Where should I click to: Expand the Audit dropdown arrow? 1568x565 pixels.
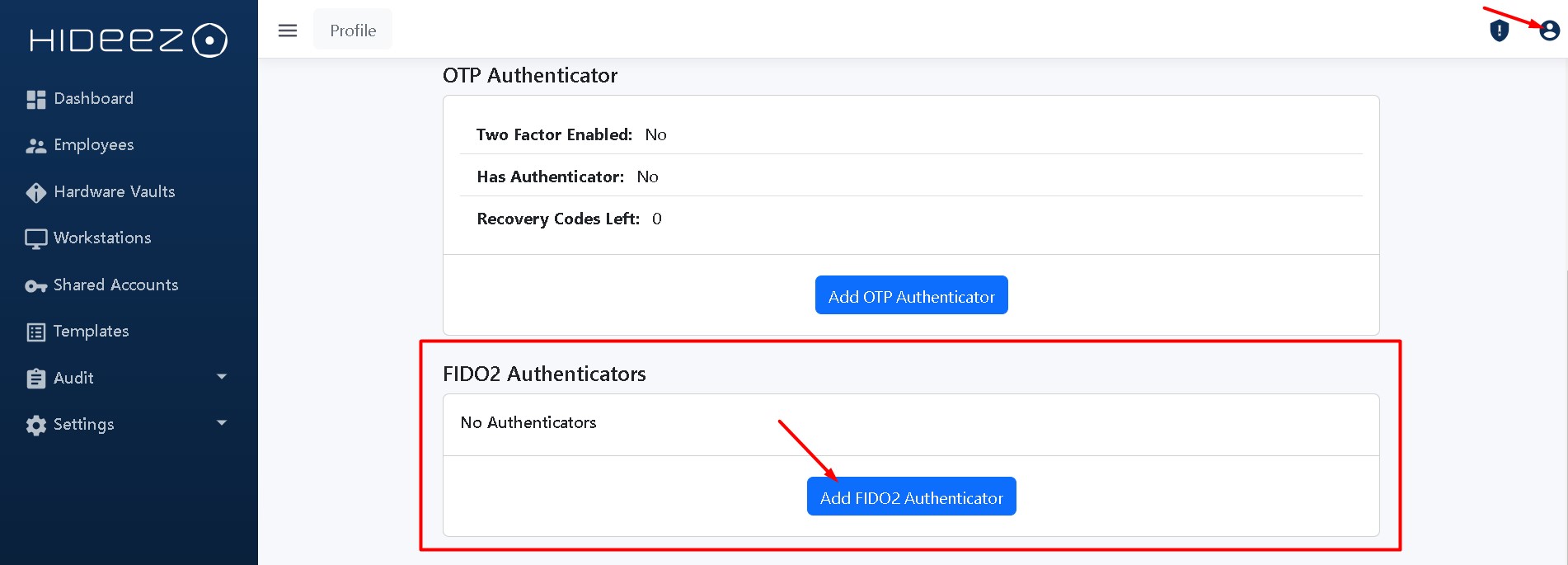221,377
